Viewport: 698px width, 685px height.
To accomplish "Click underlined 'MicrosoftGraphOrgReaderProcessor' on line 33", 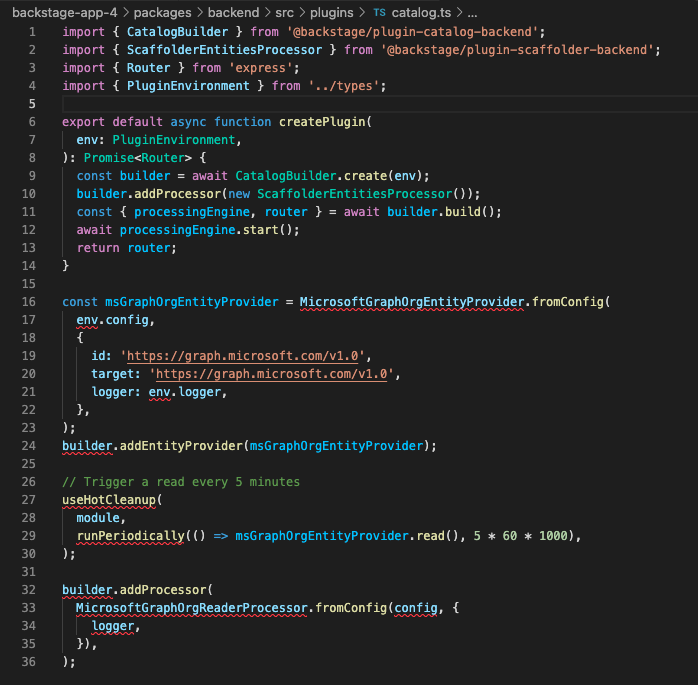I will pyautogui.click(x=191, y=608).
